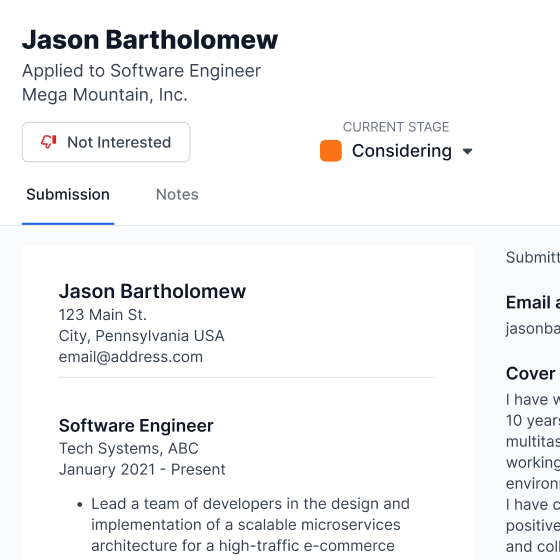Screen dimensions: 560x560
Task: Click the Cover letter heading on right
Action: [532, 374]
